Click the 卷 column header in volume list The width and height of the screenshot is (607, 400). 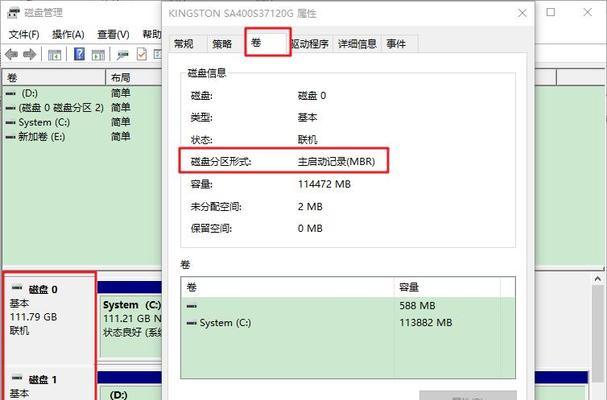coord(54,77)
